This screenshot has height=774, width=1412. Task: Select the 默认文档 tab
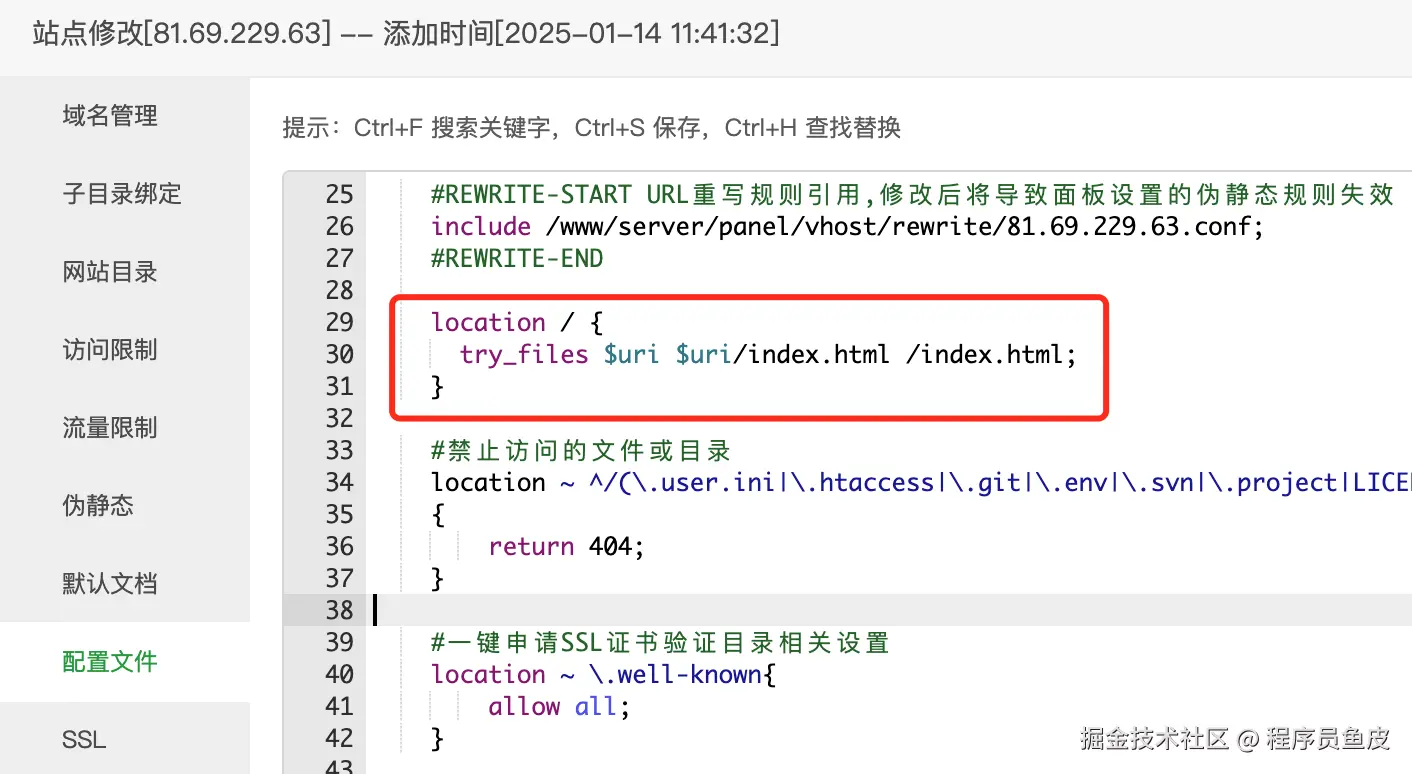110,584
